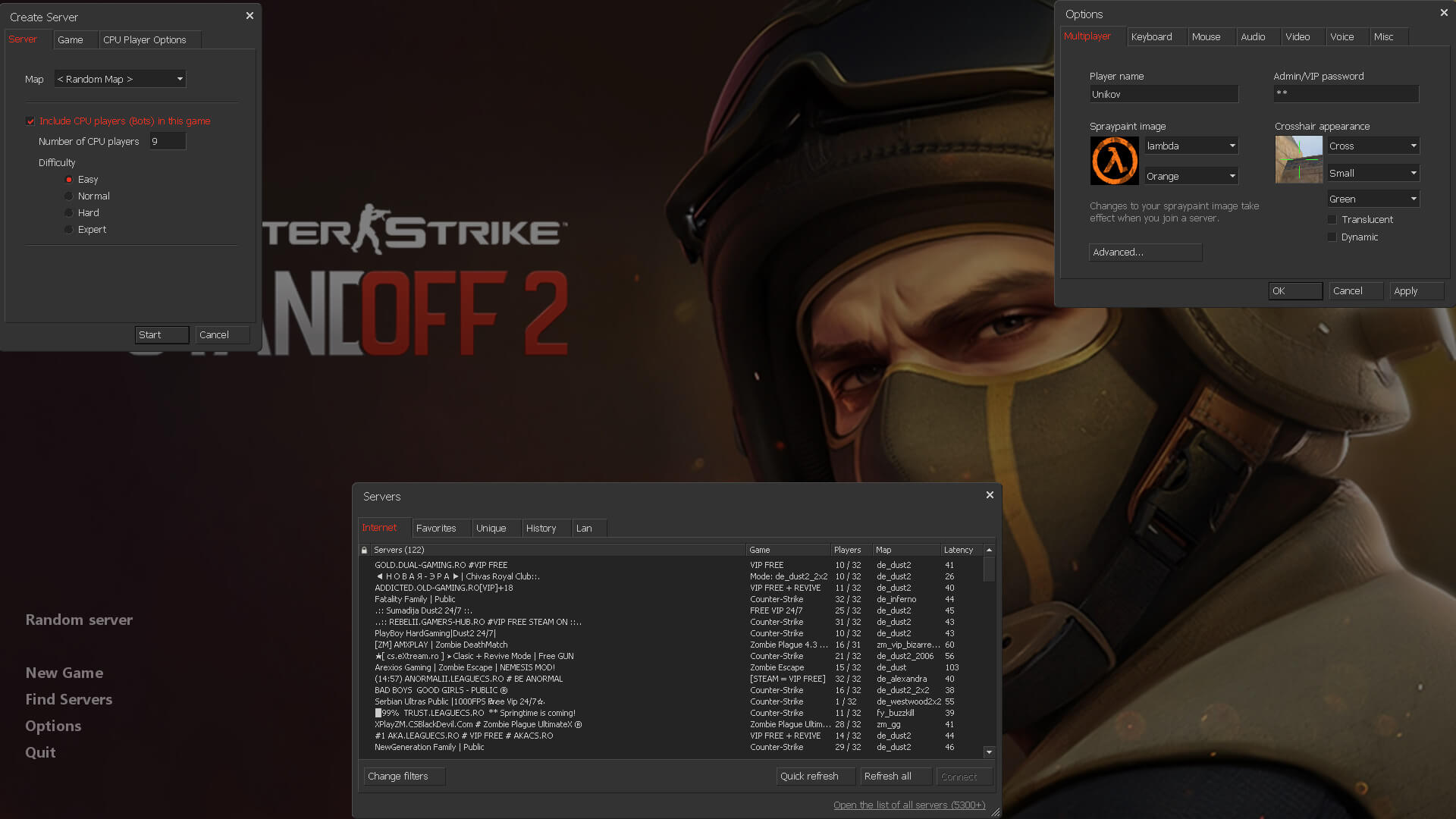Click the password lock column icon in Servers
The image size is (1456, 819).
click(365, 550)
